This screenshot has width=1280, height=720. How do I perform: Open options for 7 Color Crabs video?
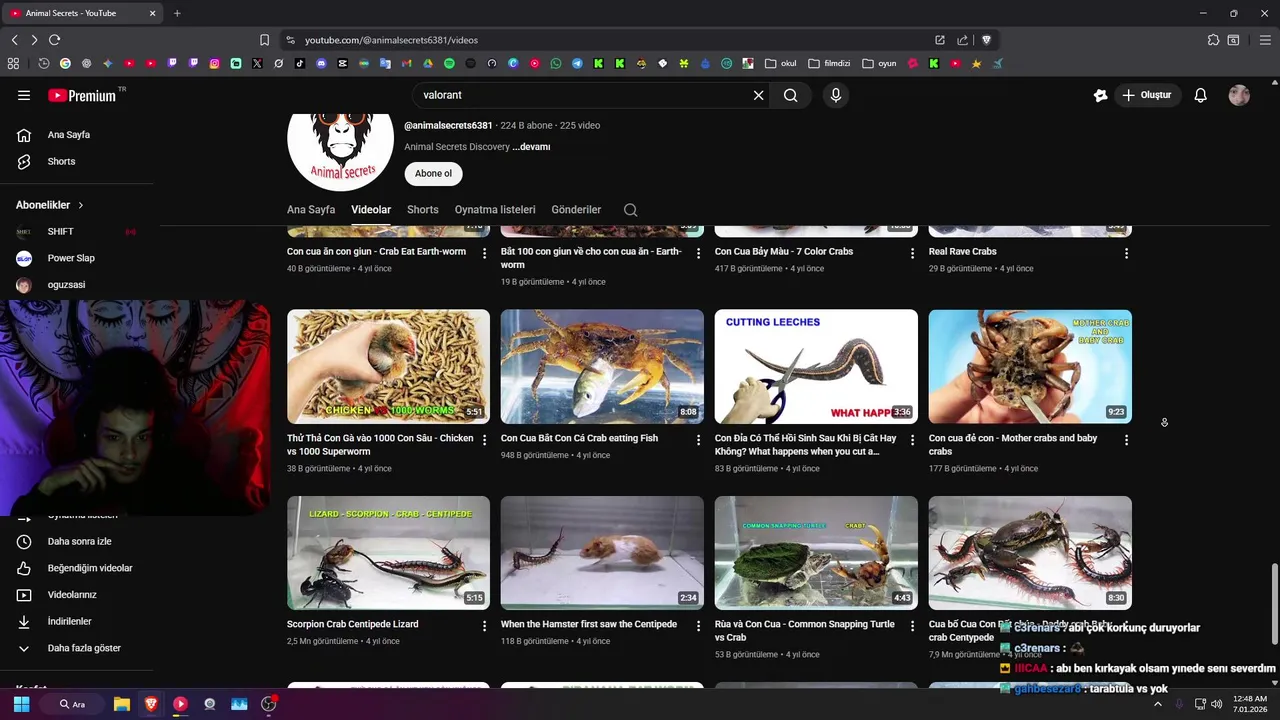click(912, 253)
